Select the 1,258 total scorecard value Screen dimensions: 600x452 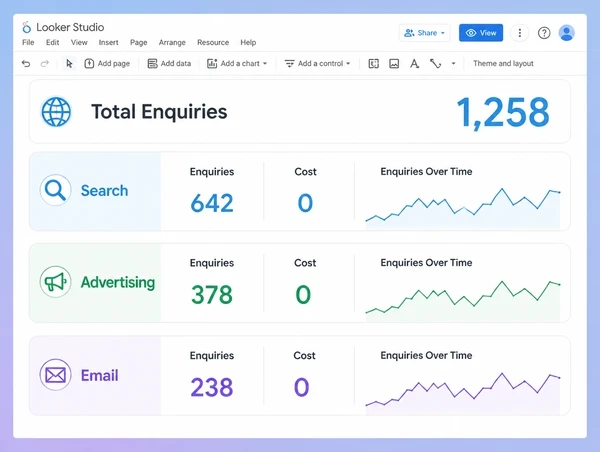coord(503,112)
